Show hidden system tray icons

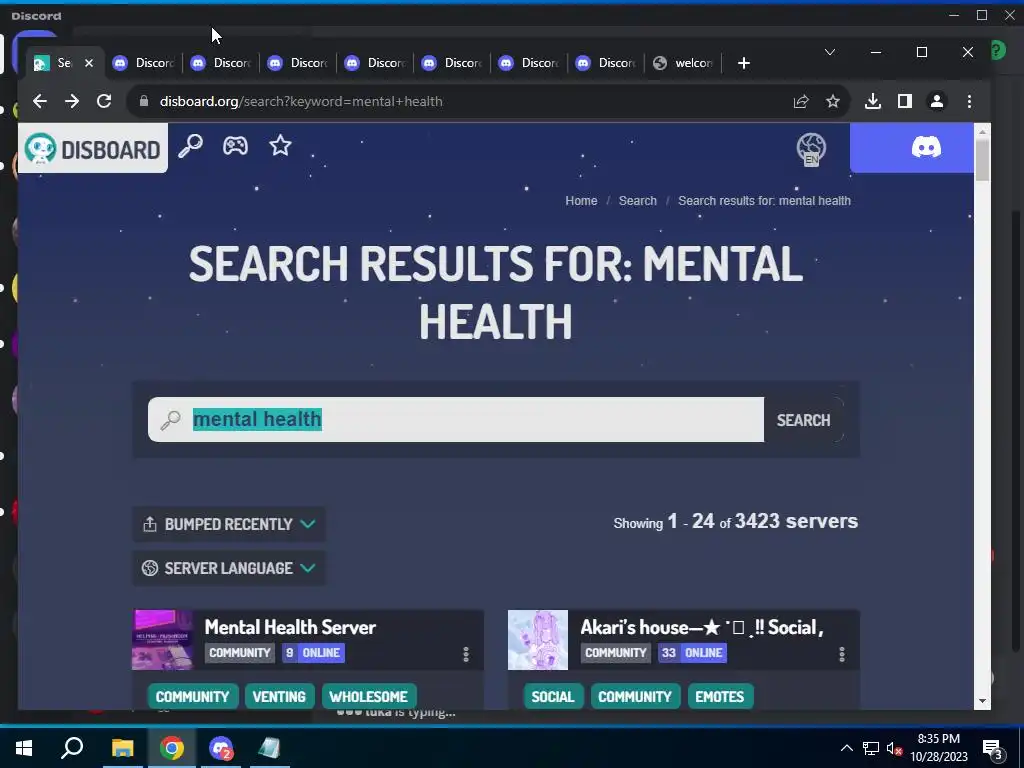(846, 748)
